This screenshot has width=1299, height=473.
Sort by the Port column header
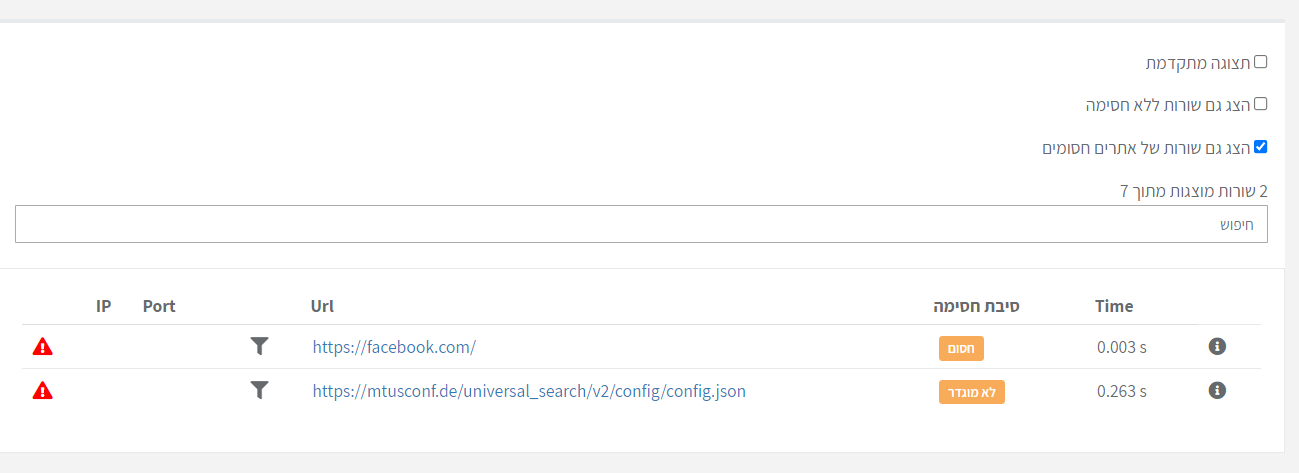(x=159, y=306)
